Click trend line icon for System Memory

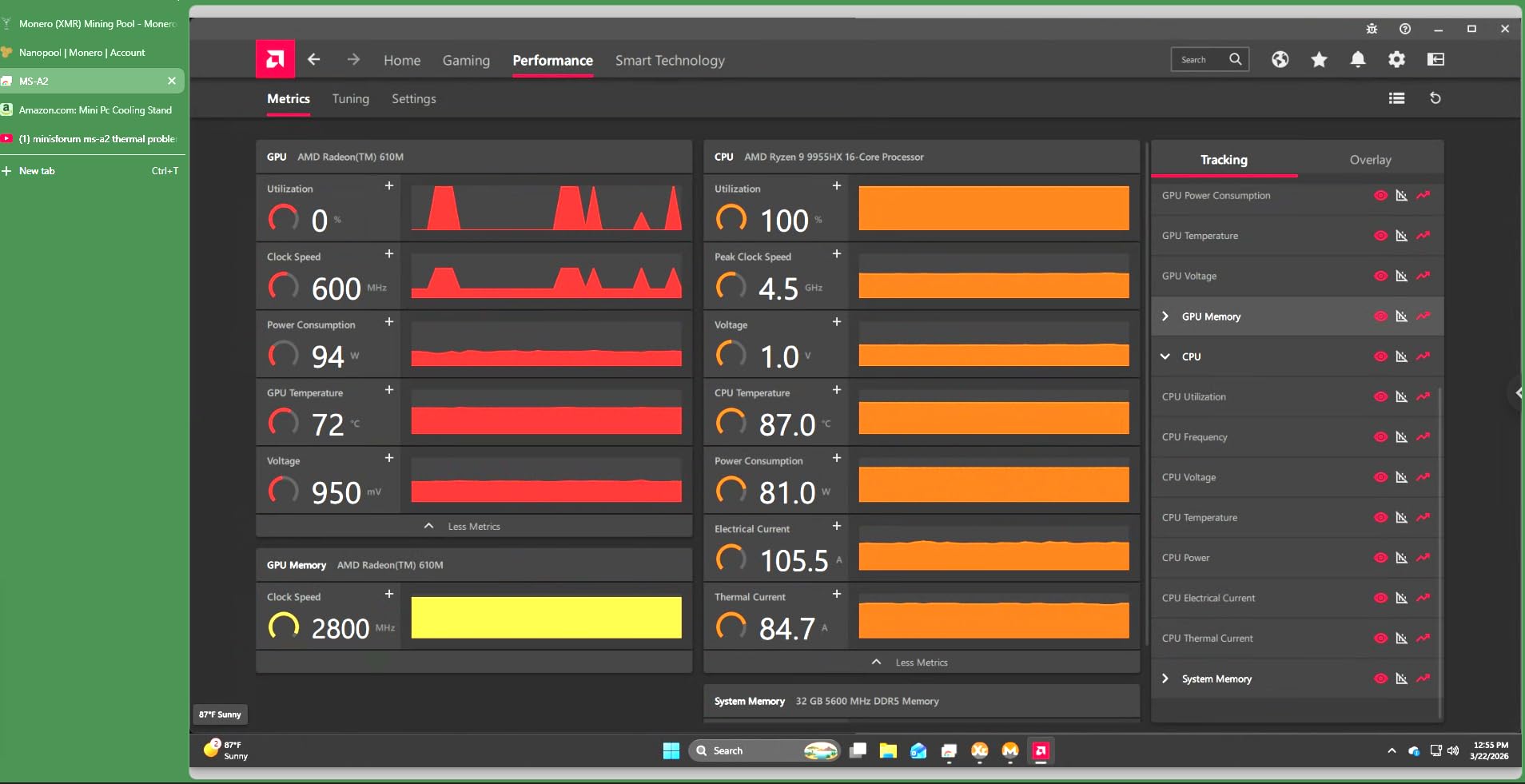point(1423,679)
